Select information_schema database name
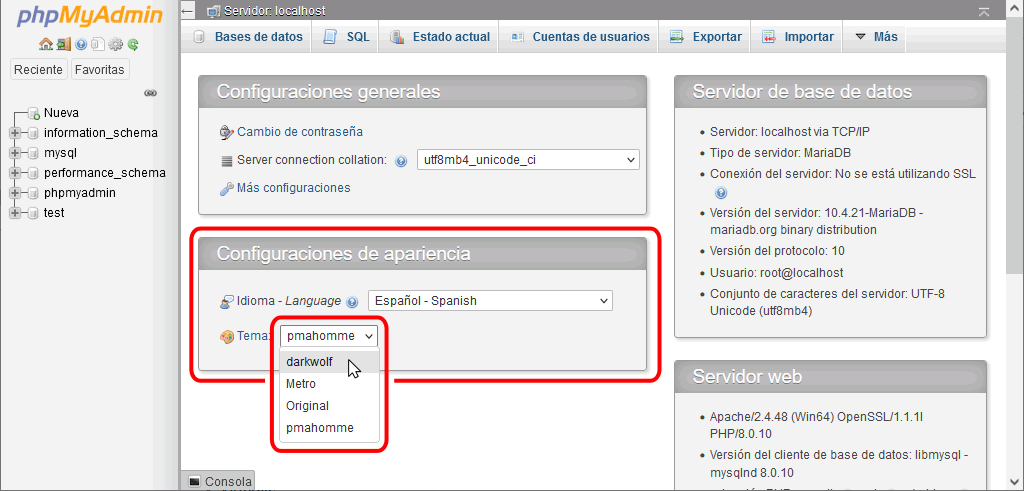Image resolution: width=1024 pixels, height=491 pixels. (x=101, y=133)
